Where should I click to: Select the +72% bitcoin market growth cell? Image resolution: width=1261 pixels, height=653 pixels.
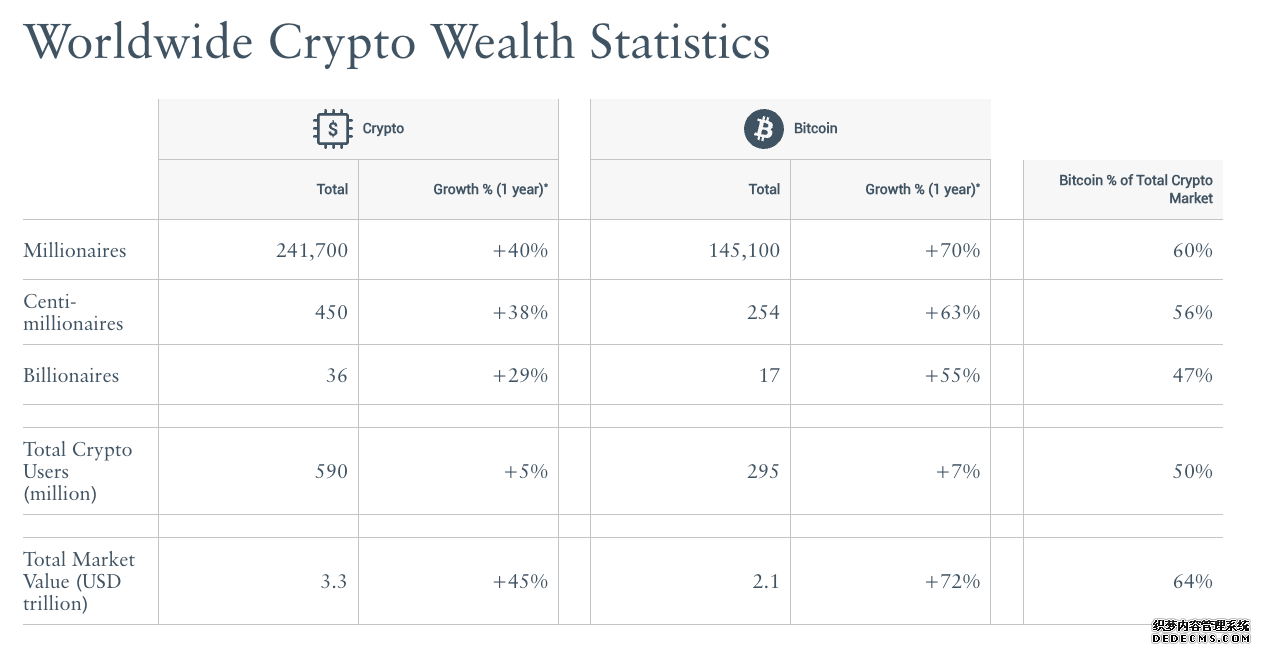890,581
